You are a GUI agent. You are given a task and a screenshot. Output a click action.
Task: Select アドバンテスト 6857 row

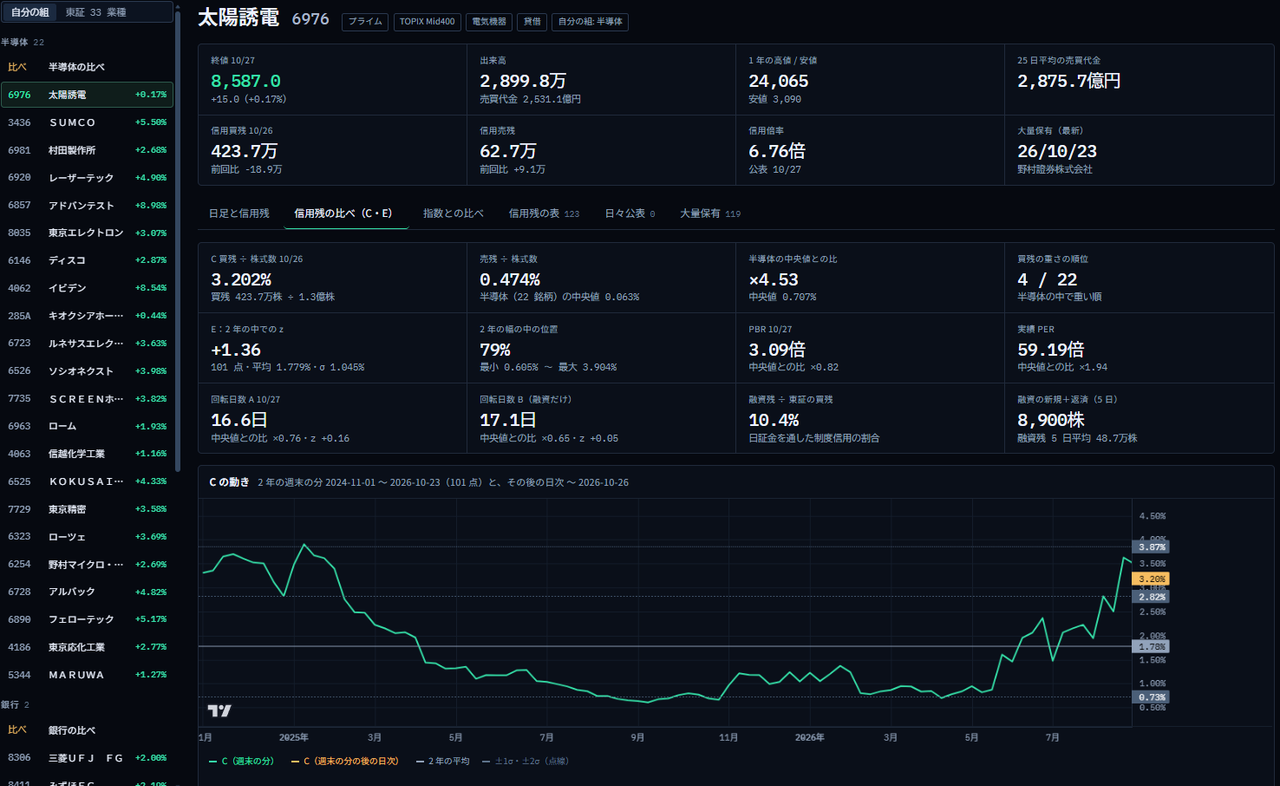point(87,205)
